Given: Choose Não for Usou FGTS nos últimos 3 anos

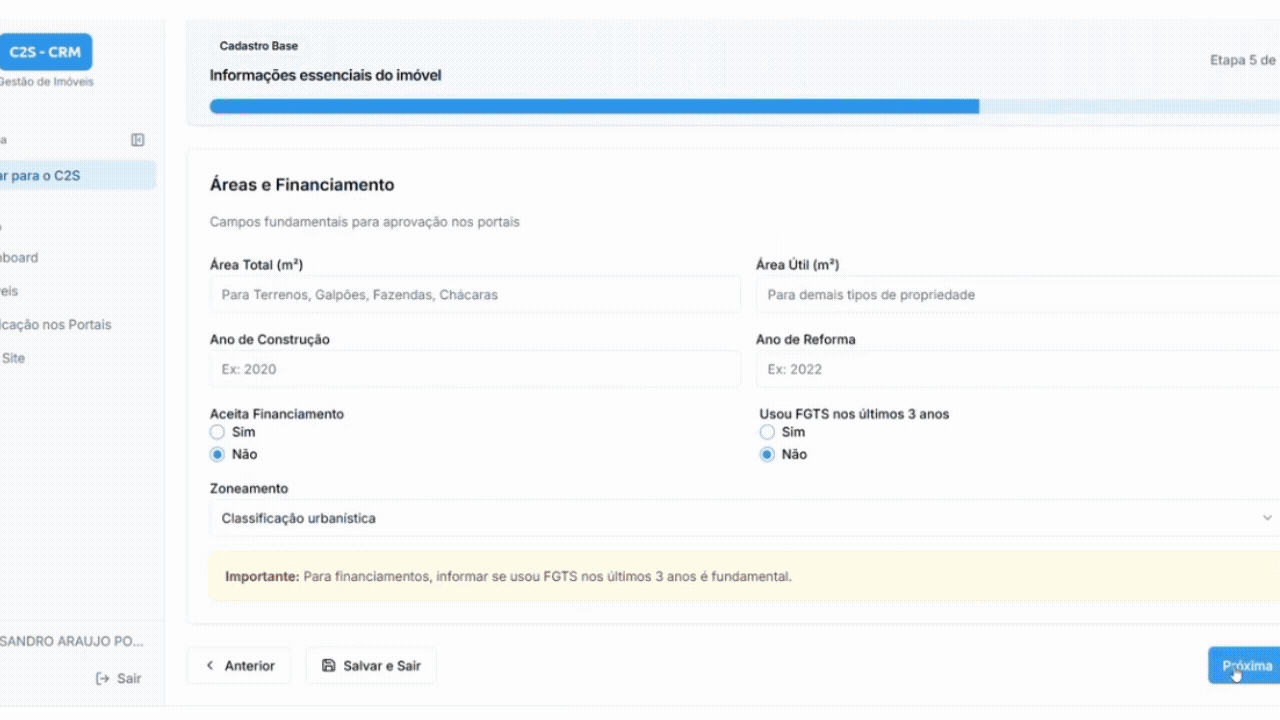Looking at the screenshot, I should pyautogui.click(x=767, y=454).
